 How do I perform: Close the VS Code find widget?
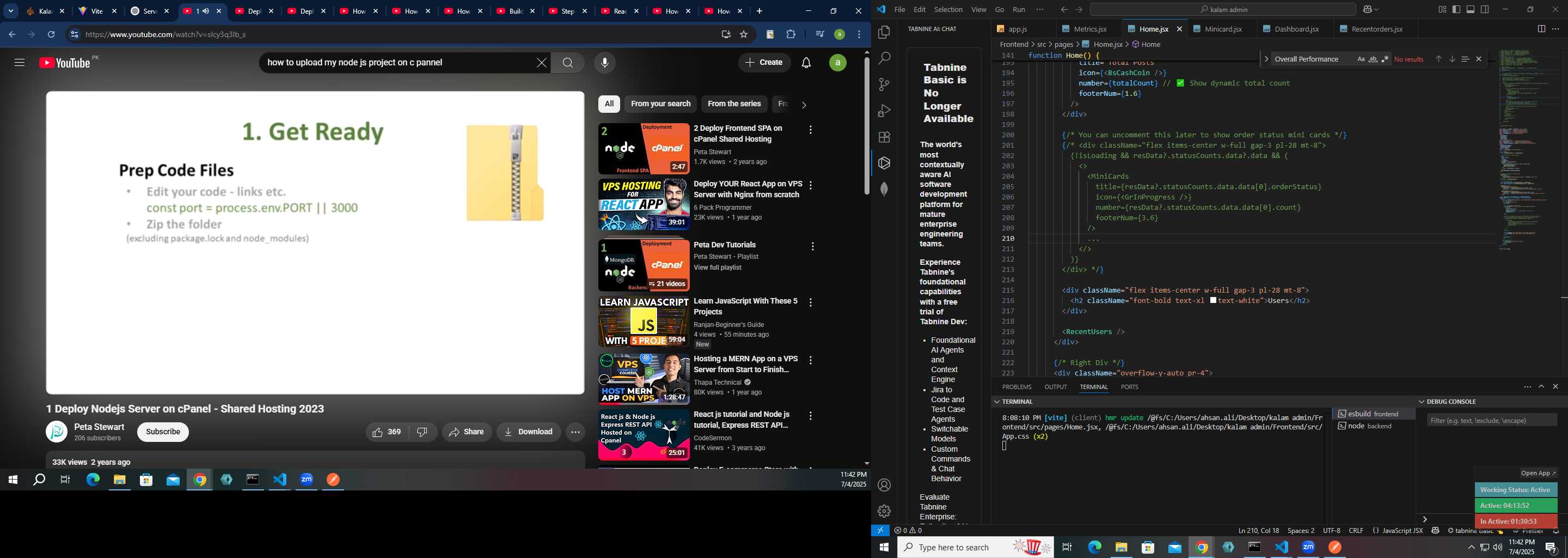[1479, 59]
